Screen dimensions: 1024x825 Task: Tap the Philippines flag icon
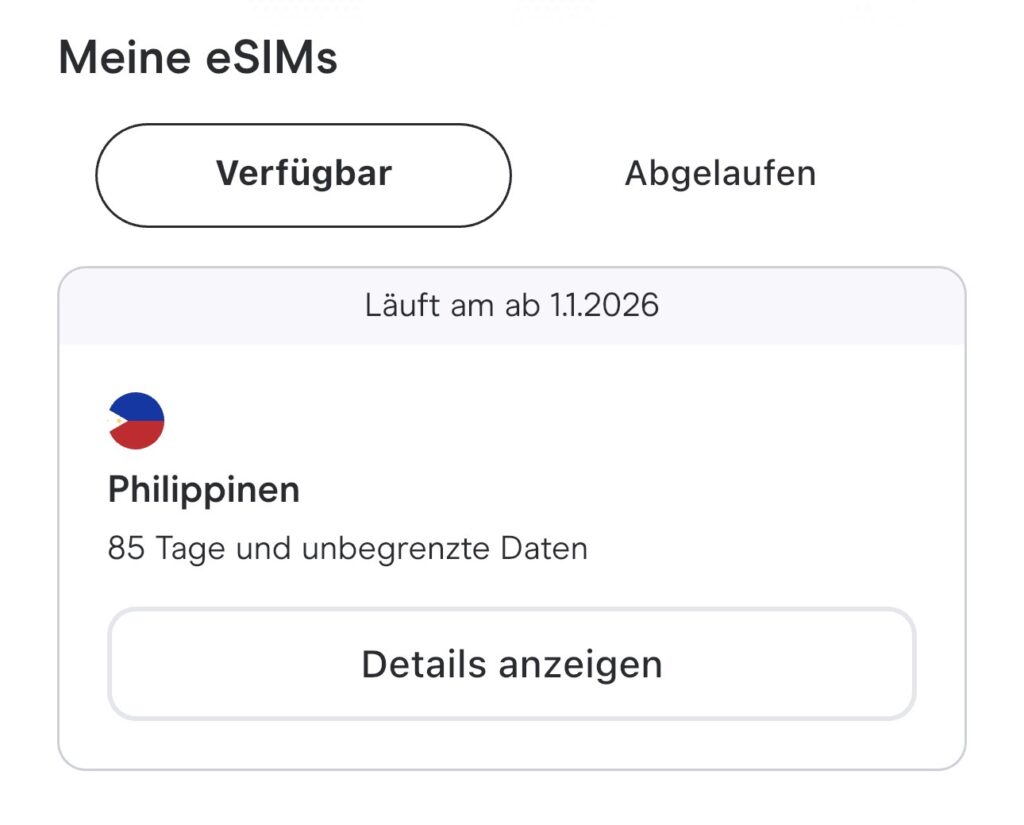pyautogui.click(x=136, y=421)
